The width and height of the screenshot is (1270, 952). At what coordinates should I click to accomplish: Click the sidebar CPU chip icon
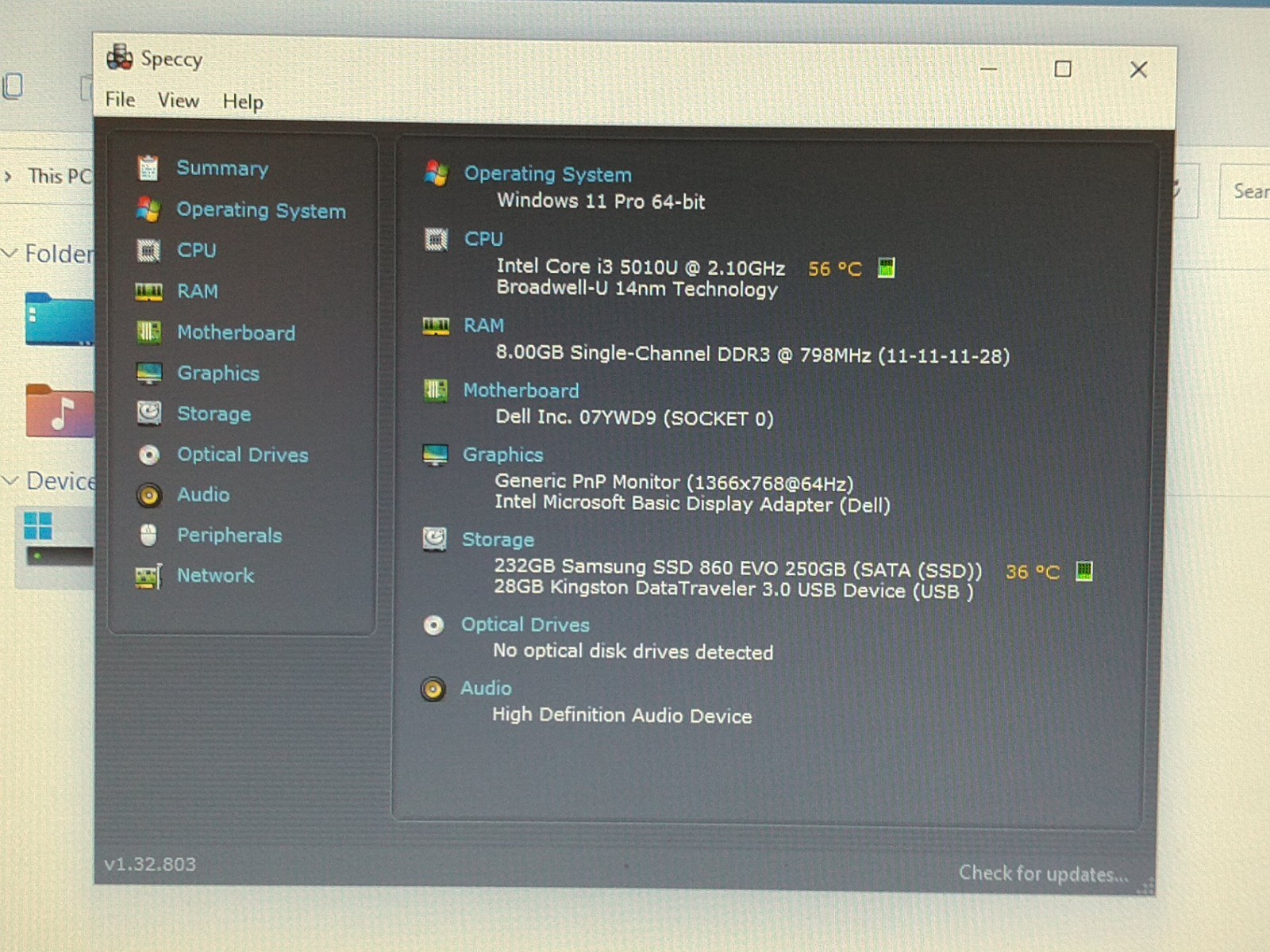click(148, 250)
